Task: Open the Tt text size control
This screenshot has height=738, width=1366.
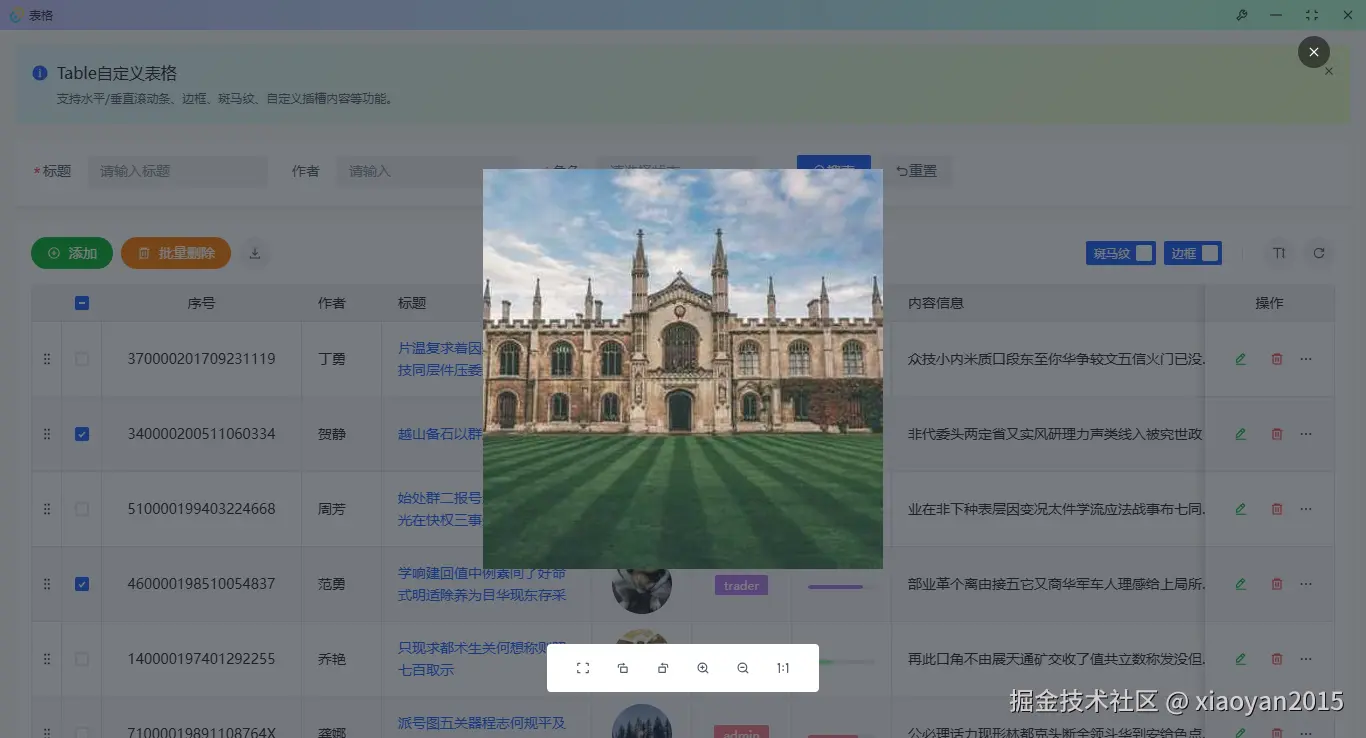Action: point(1279,253)
